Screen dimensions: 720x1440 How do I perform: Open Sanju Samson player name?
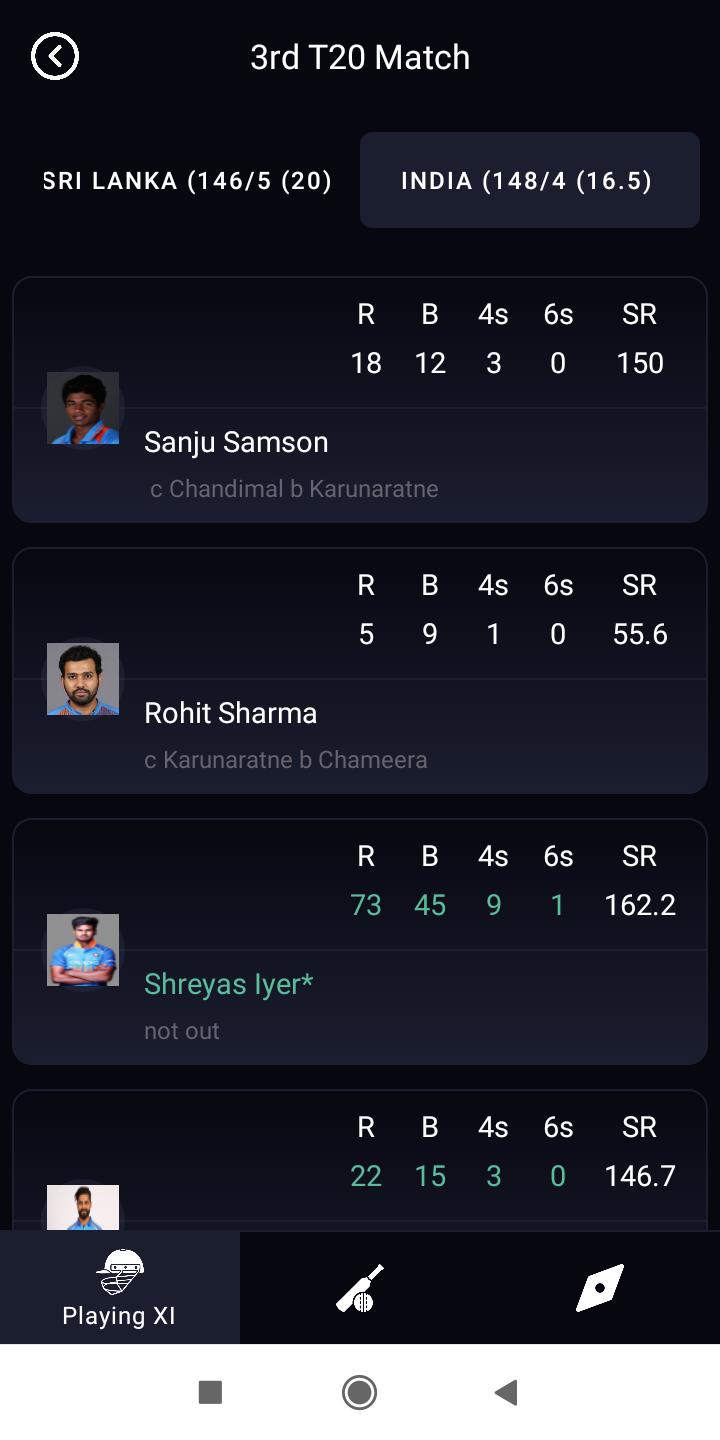236,442
